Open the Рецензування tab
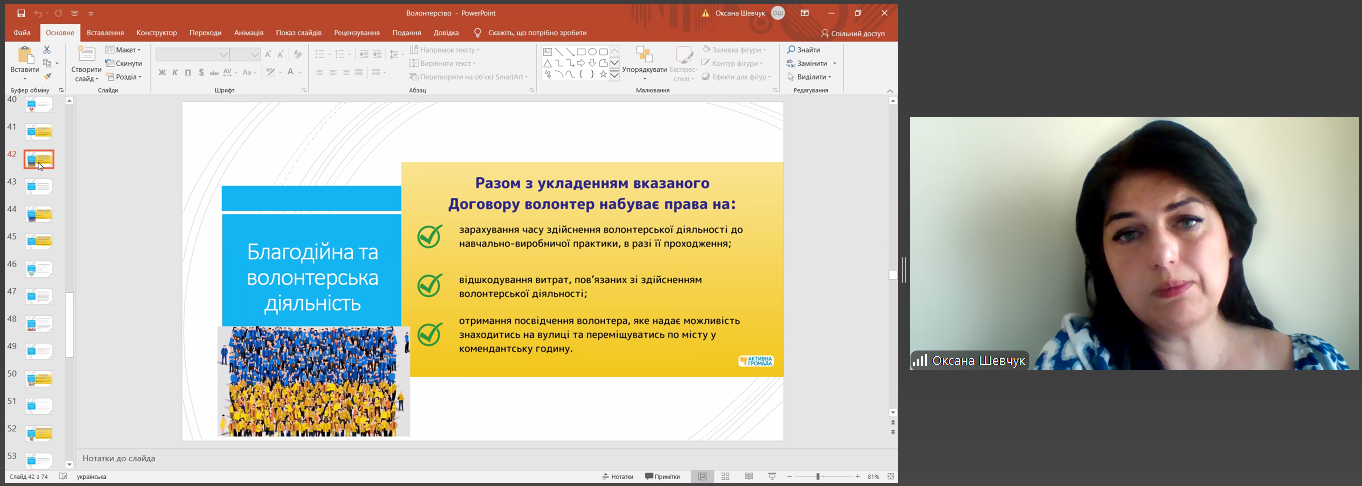Viewport: 1362px width, 486px height. click(x=357, y=33)
